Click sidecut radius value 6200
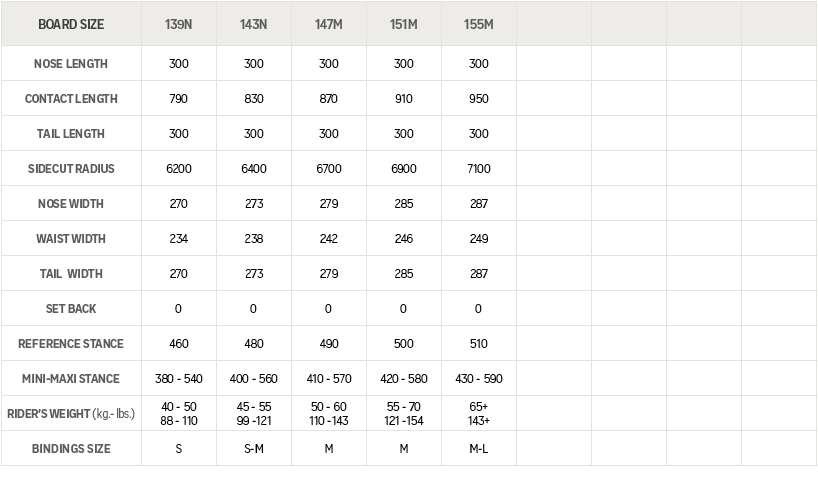 178,169
